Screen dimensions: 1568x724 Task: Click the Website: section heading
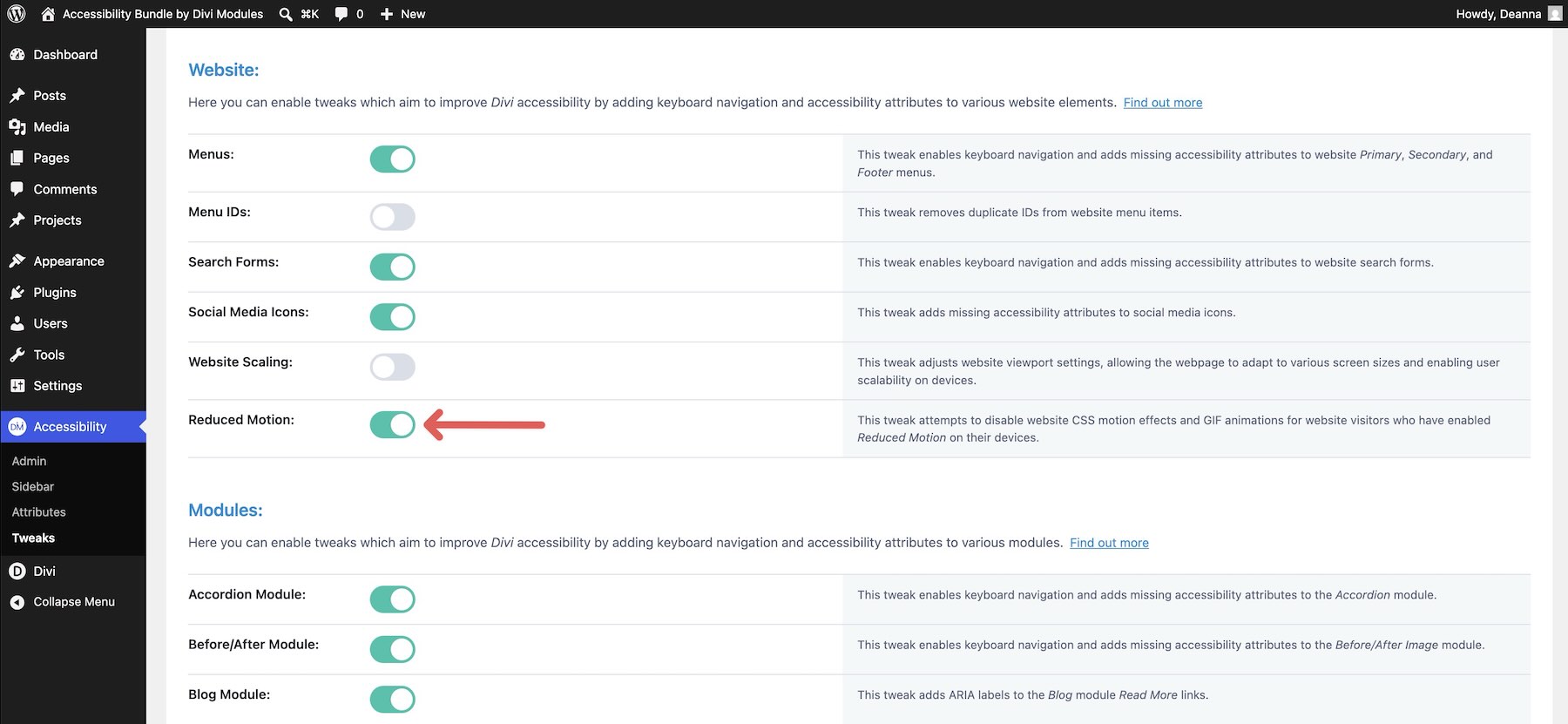pos(224,70)
